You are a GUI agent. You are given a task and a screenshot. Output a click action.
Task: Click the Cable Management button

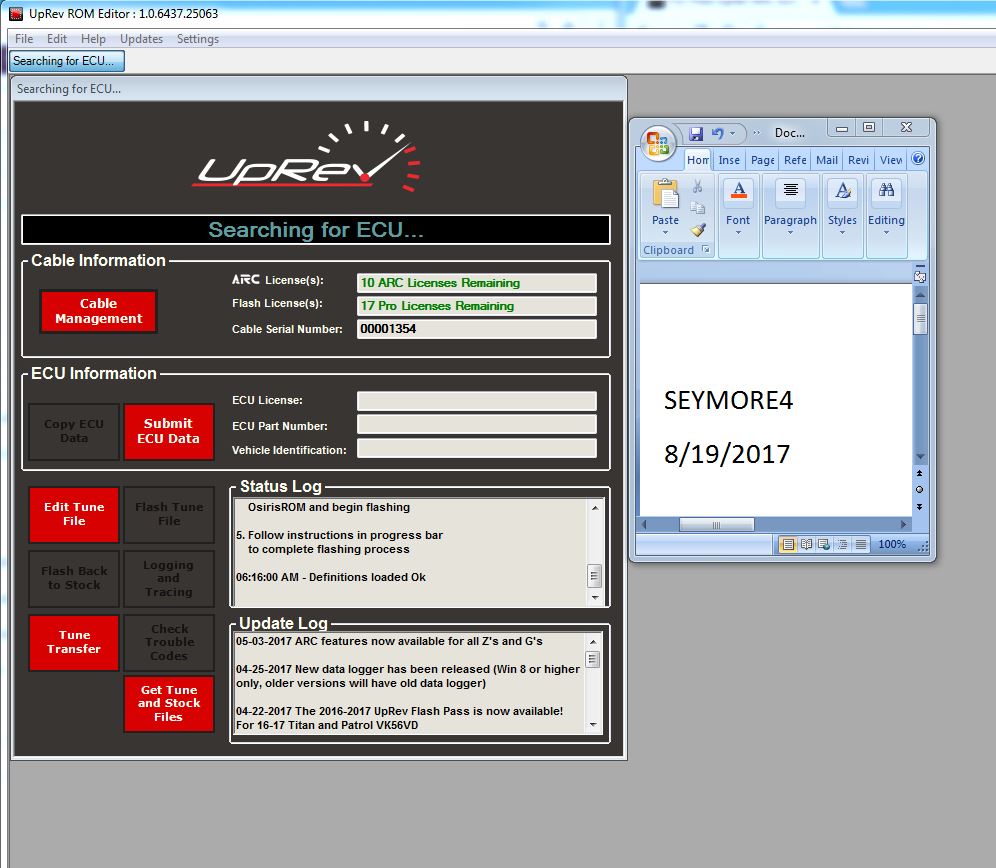98,311
